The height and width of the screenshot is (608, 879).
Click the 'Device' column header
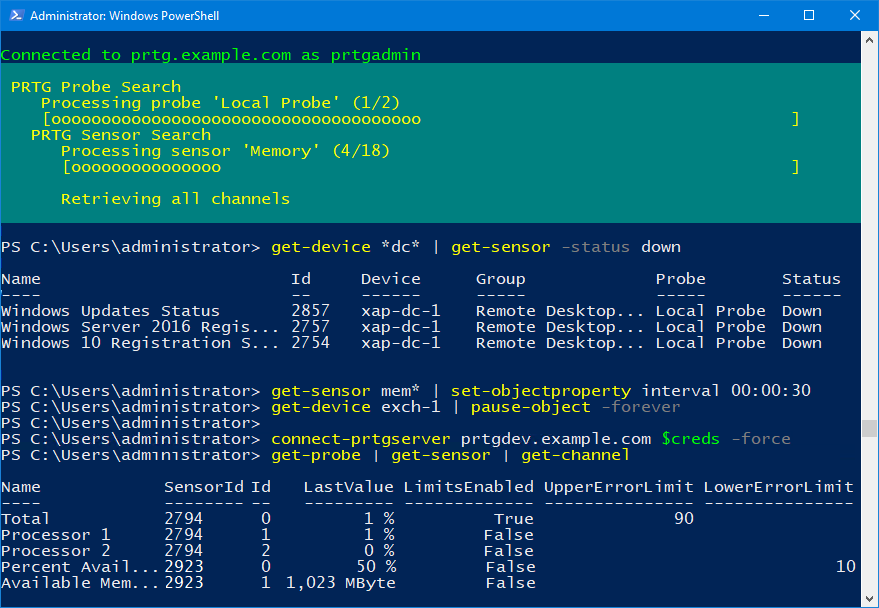click(391, 279)
